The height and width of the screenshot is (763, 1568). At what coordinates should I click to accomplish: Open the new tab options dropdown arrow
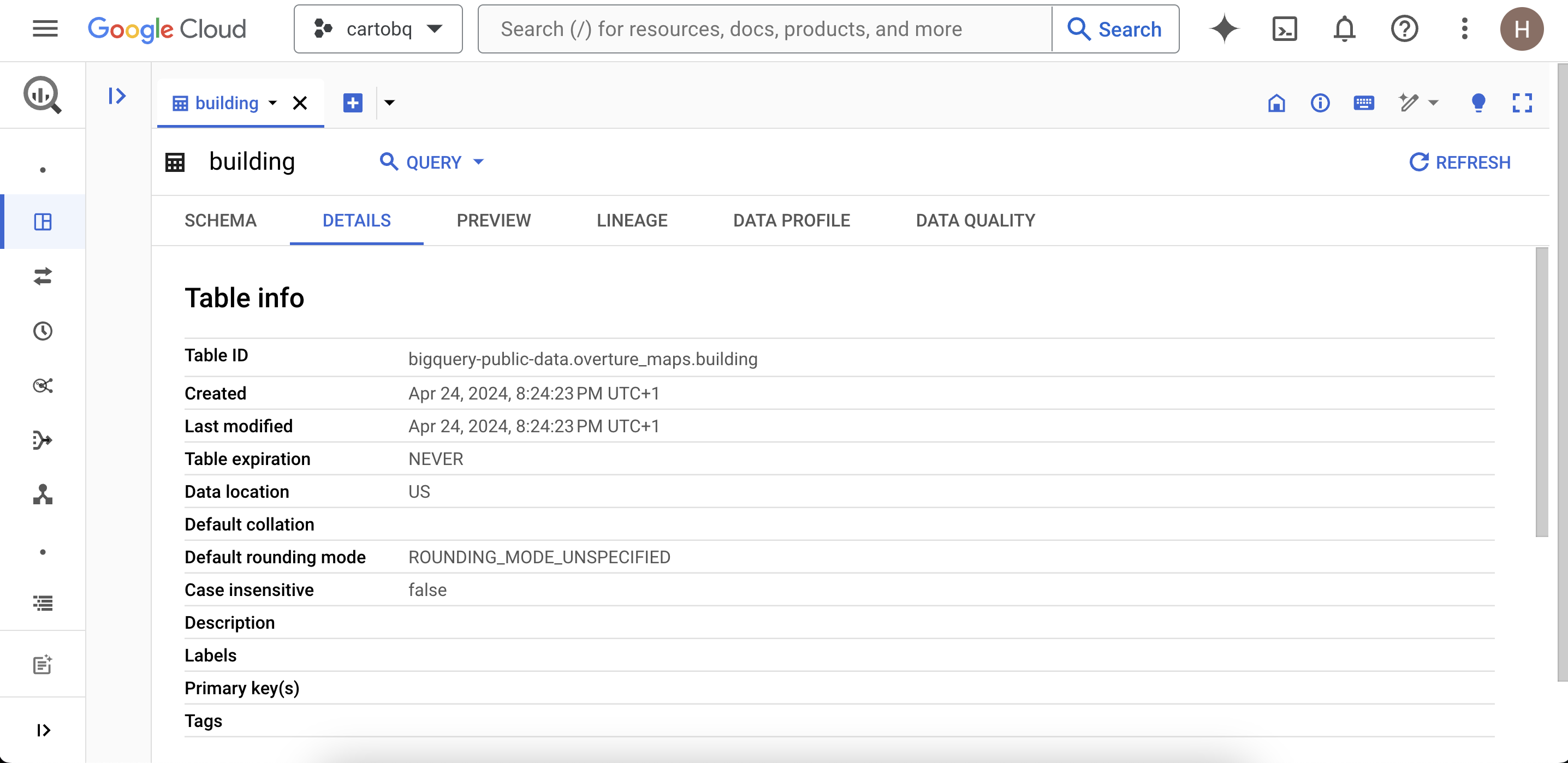[x=390, y=103]
